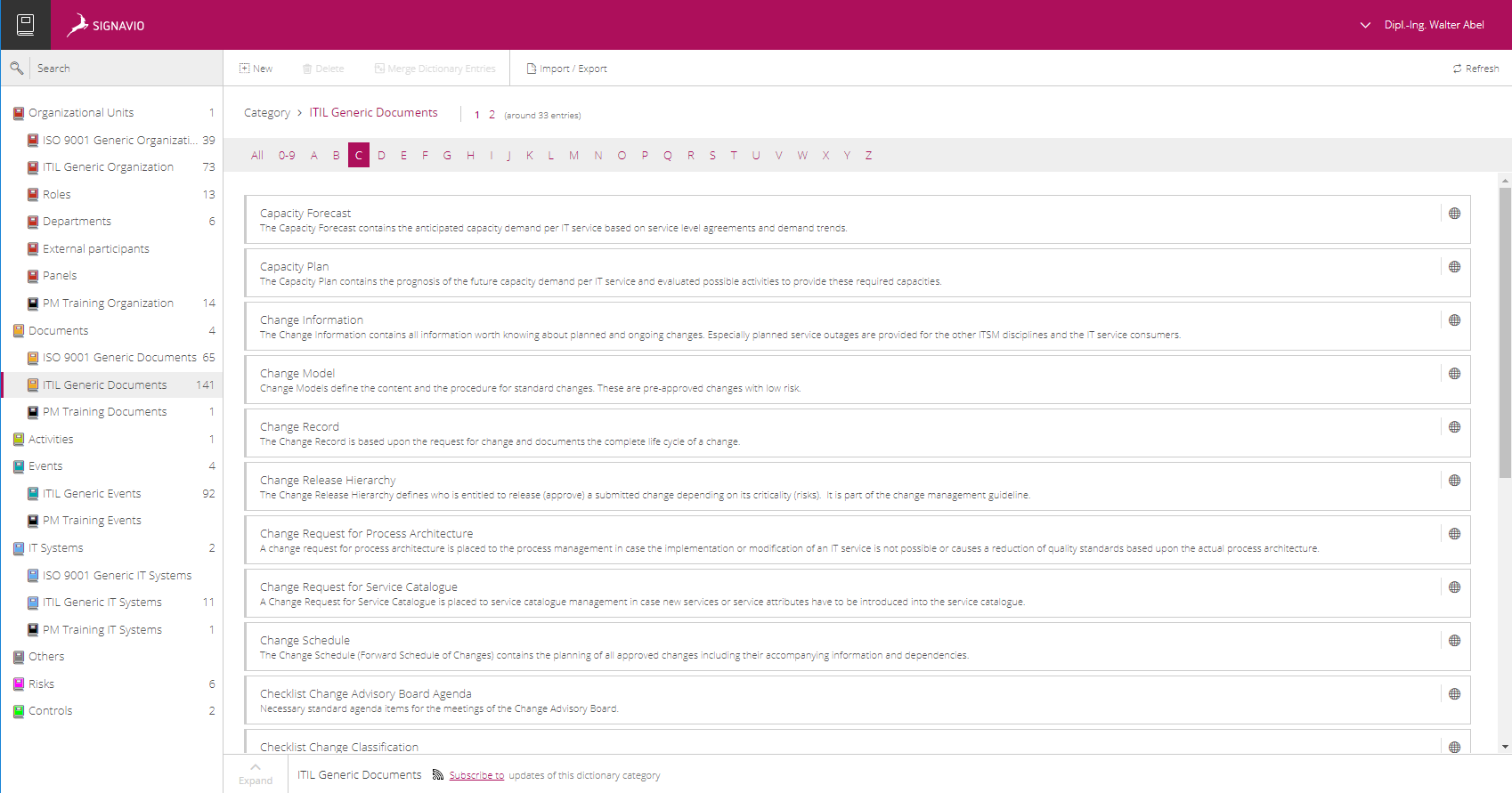Select the Departments category
The image size is (1512, 793).
[112, 221]
